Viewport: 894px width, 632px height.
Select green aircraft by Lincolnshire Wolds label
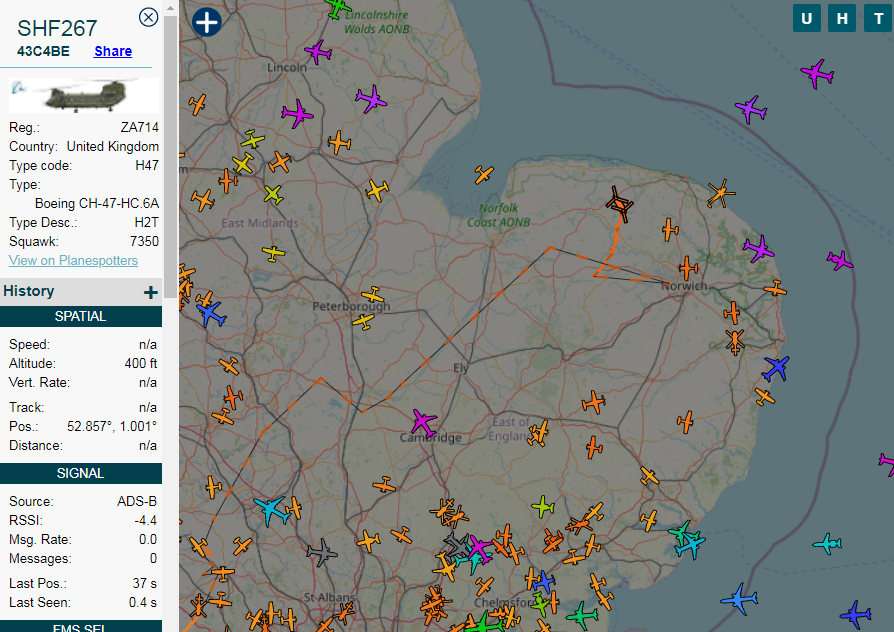coord(338,8)
